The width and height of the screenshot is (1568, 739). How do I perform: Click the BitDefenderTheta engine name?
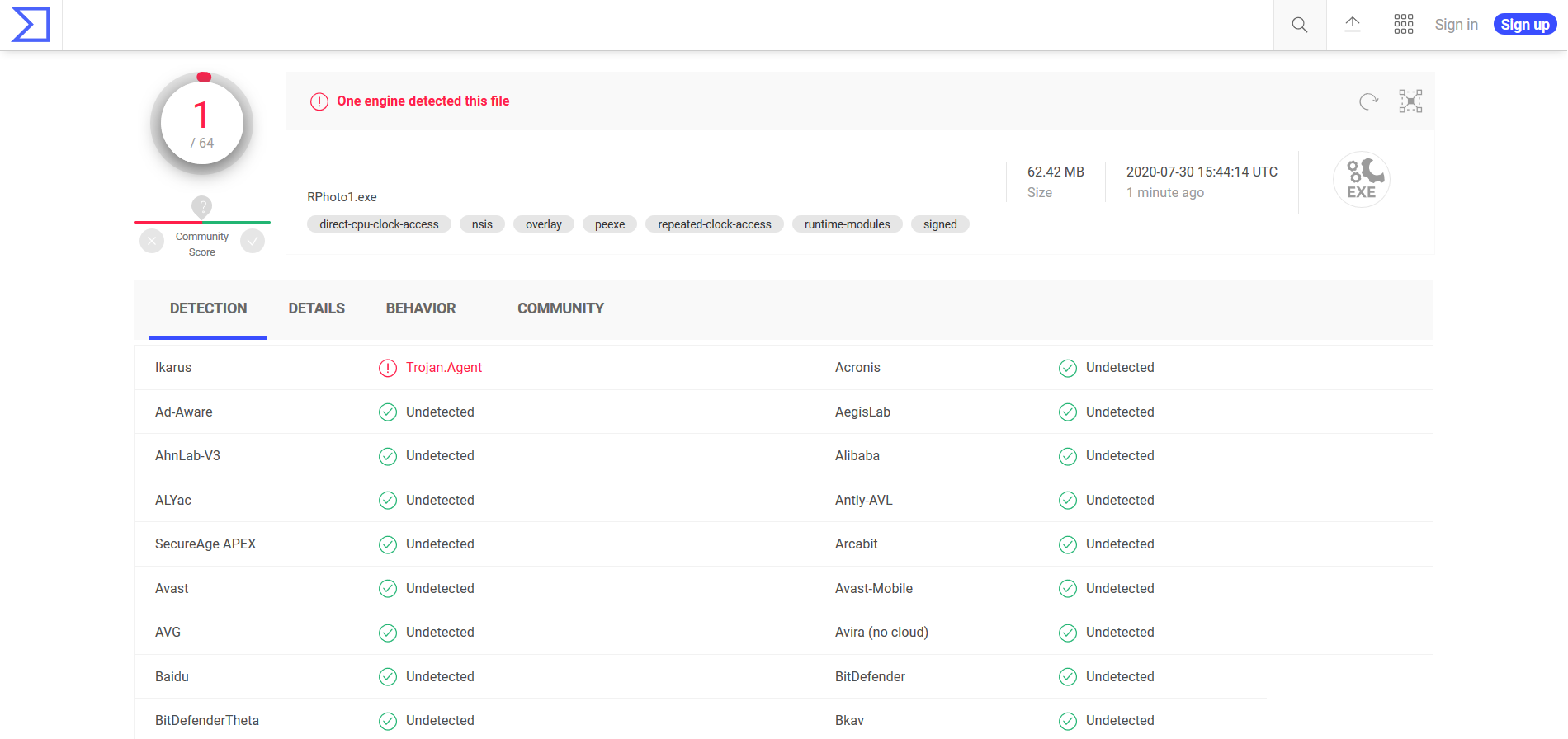pos(207,721)
